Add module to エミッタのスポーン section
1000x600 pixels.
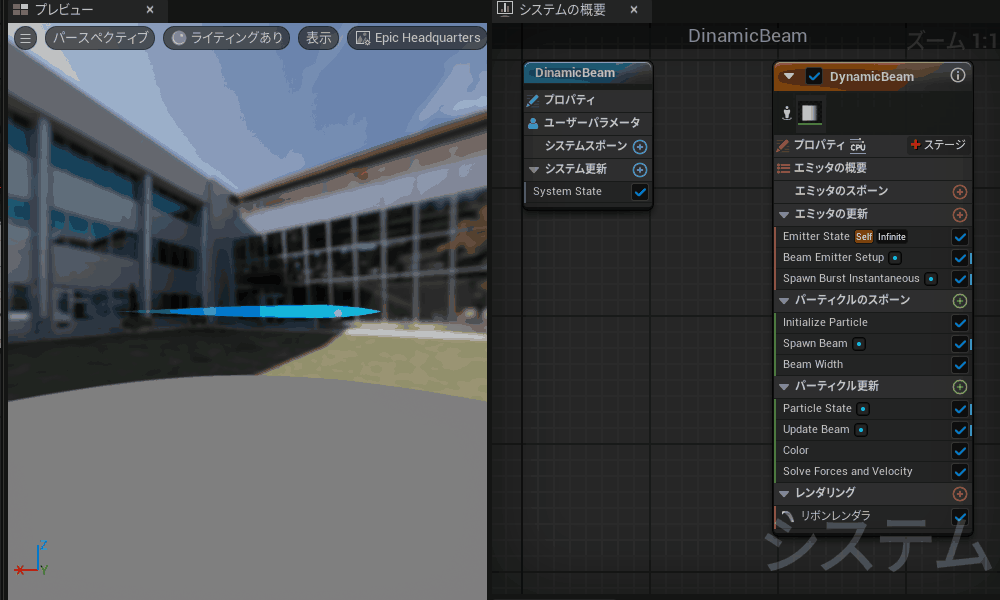(960, 191)
